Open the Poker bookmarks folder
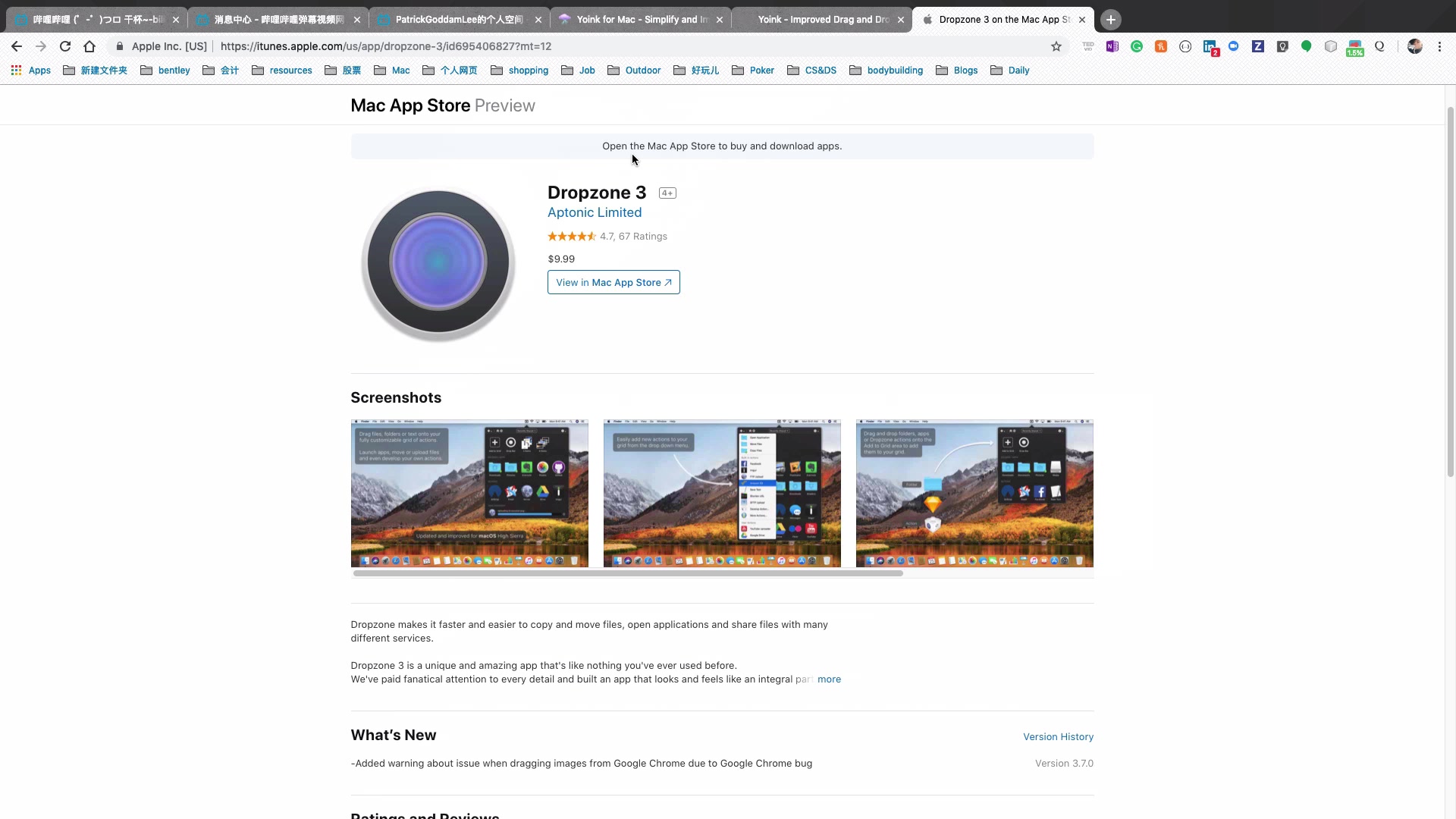Image resolution: width=1456 pixels, height=819 pixels. (x=753, y=71)
